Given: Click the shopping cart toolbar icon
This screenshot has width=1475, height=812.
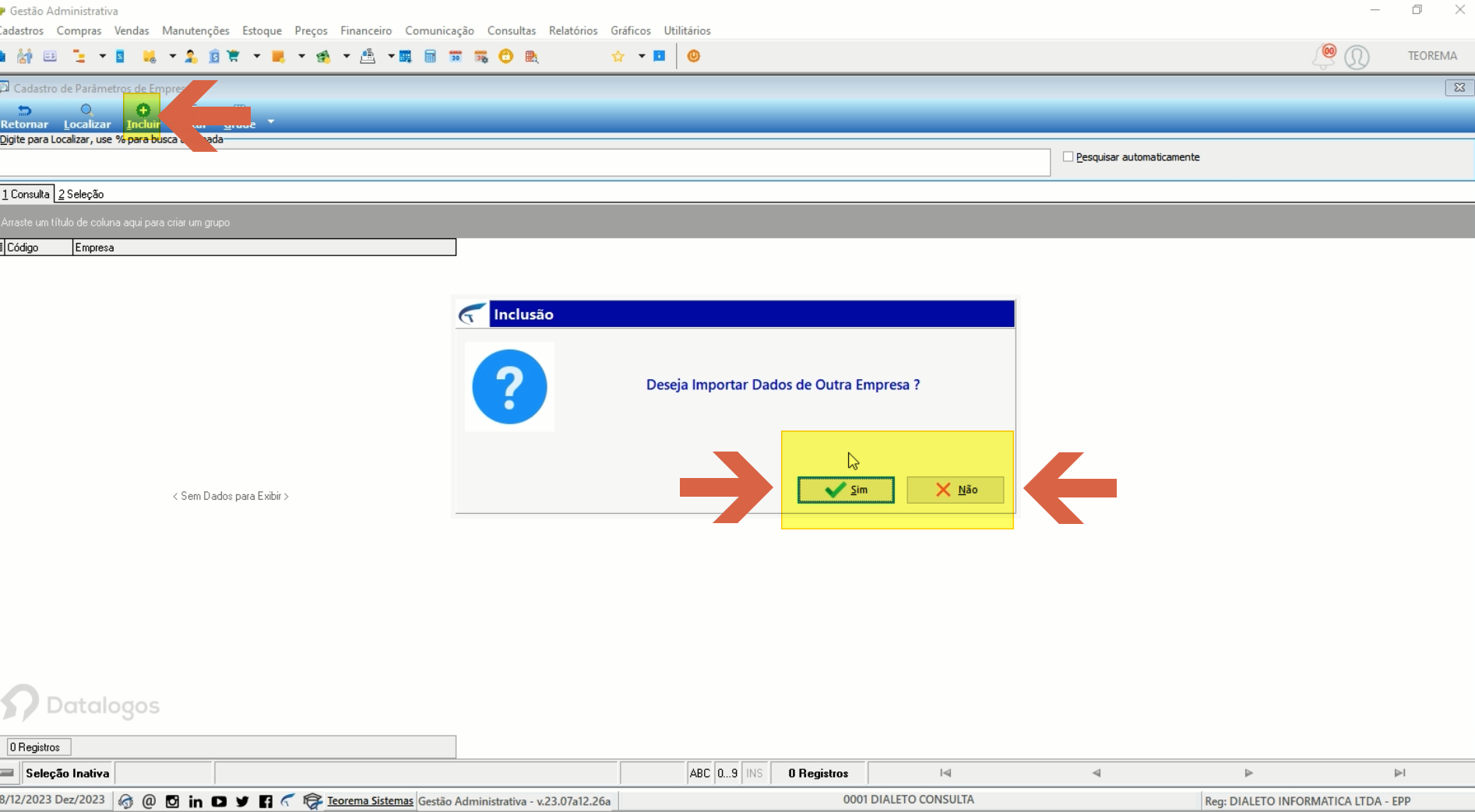Looking at the screenshot, I should (233, 56).
